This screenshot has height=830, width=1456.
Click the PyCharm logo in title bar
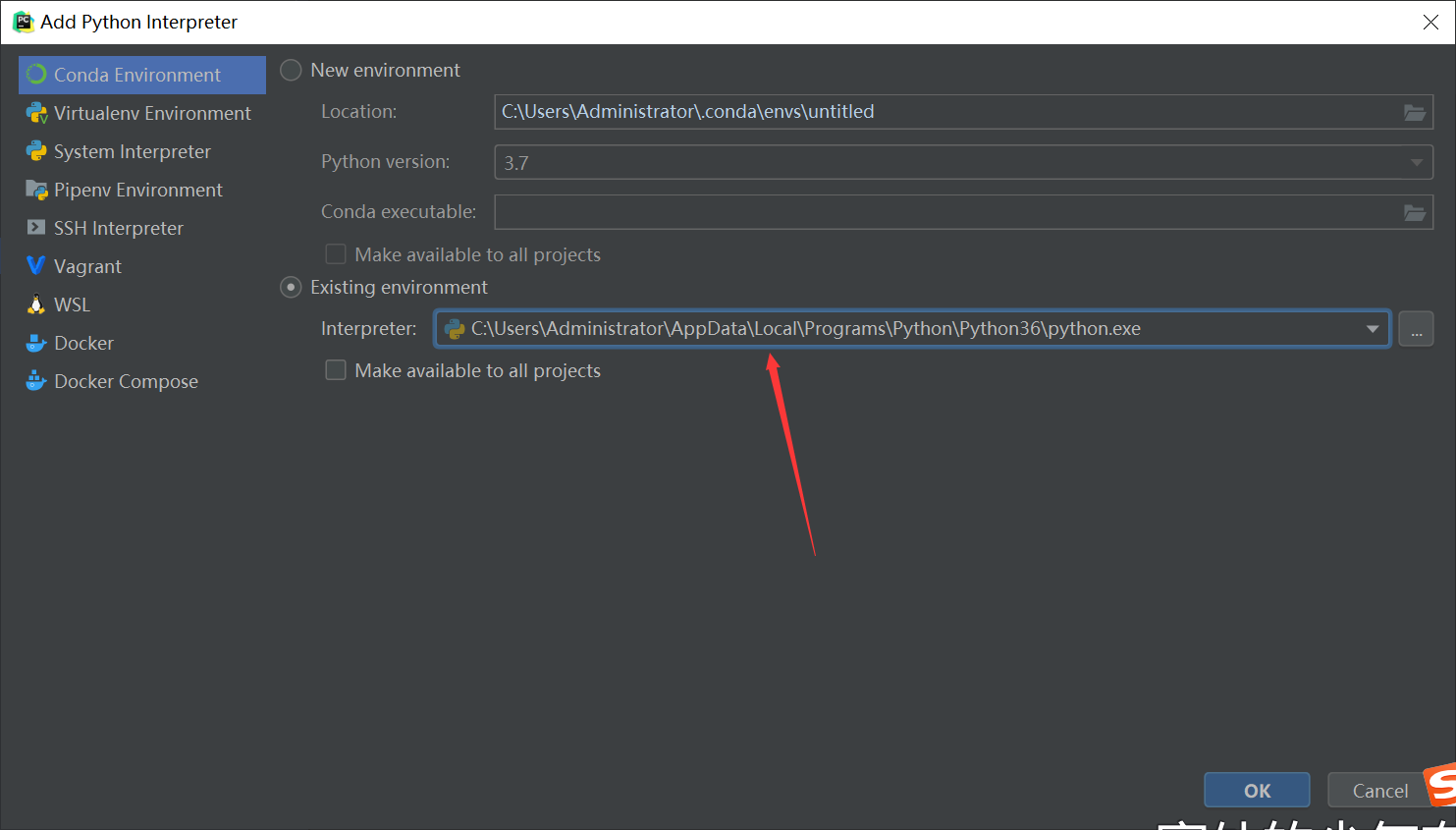click(24, 22)
